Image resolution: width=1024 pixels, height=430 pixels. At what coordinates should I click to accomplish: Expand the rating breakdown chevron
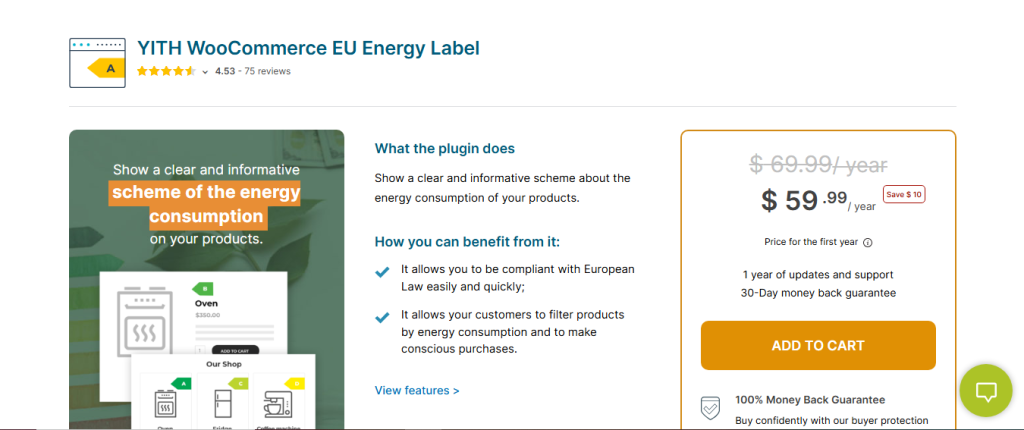pos(205,72)
